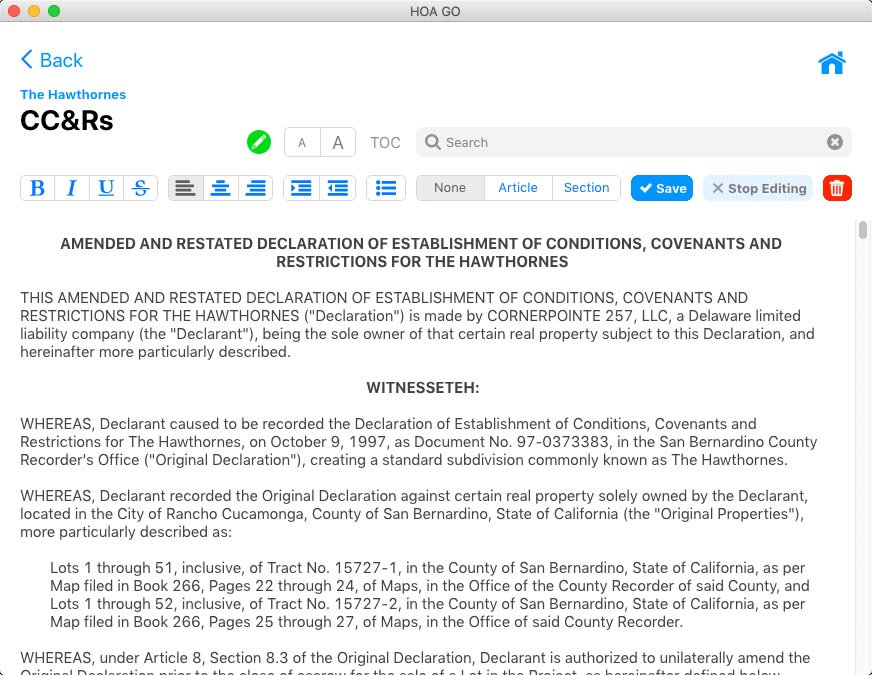Select the None heading style

click(450, 188)
